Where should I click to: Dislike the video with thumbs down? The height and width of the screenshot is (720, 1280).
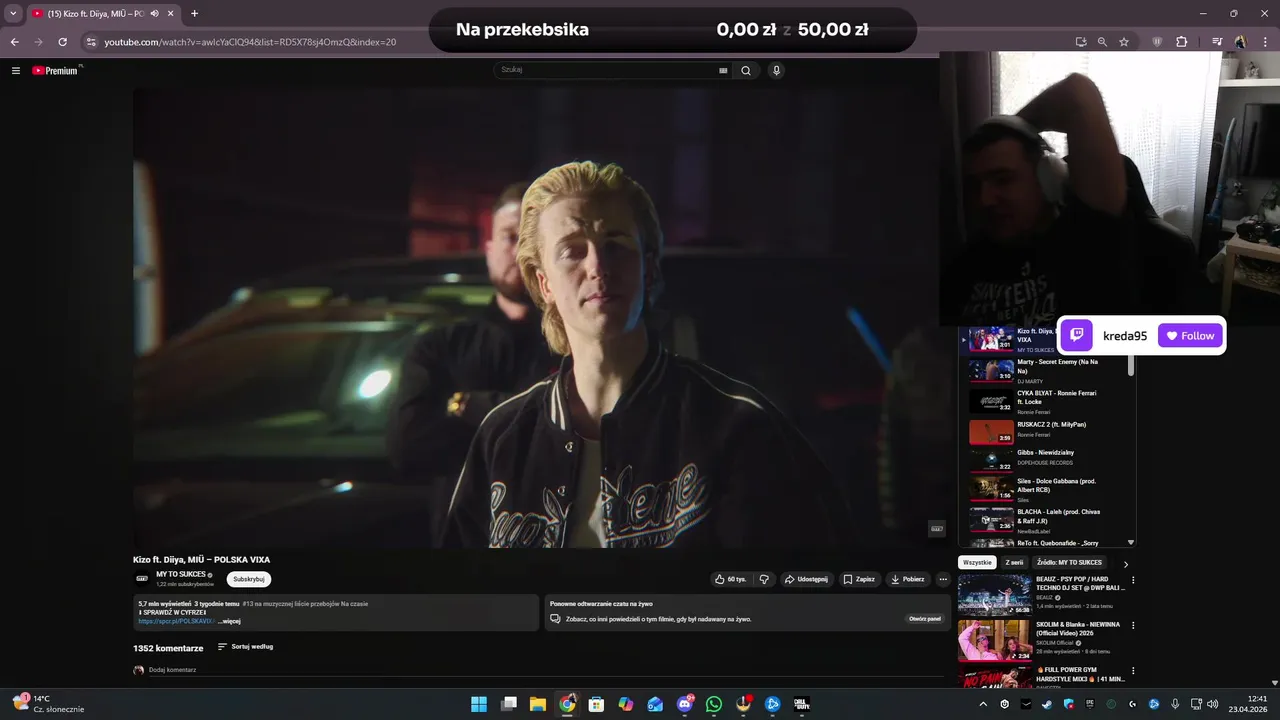(x=764, y=579)
